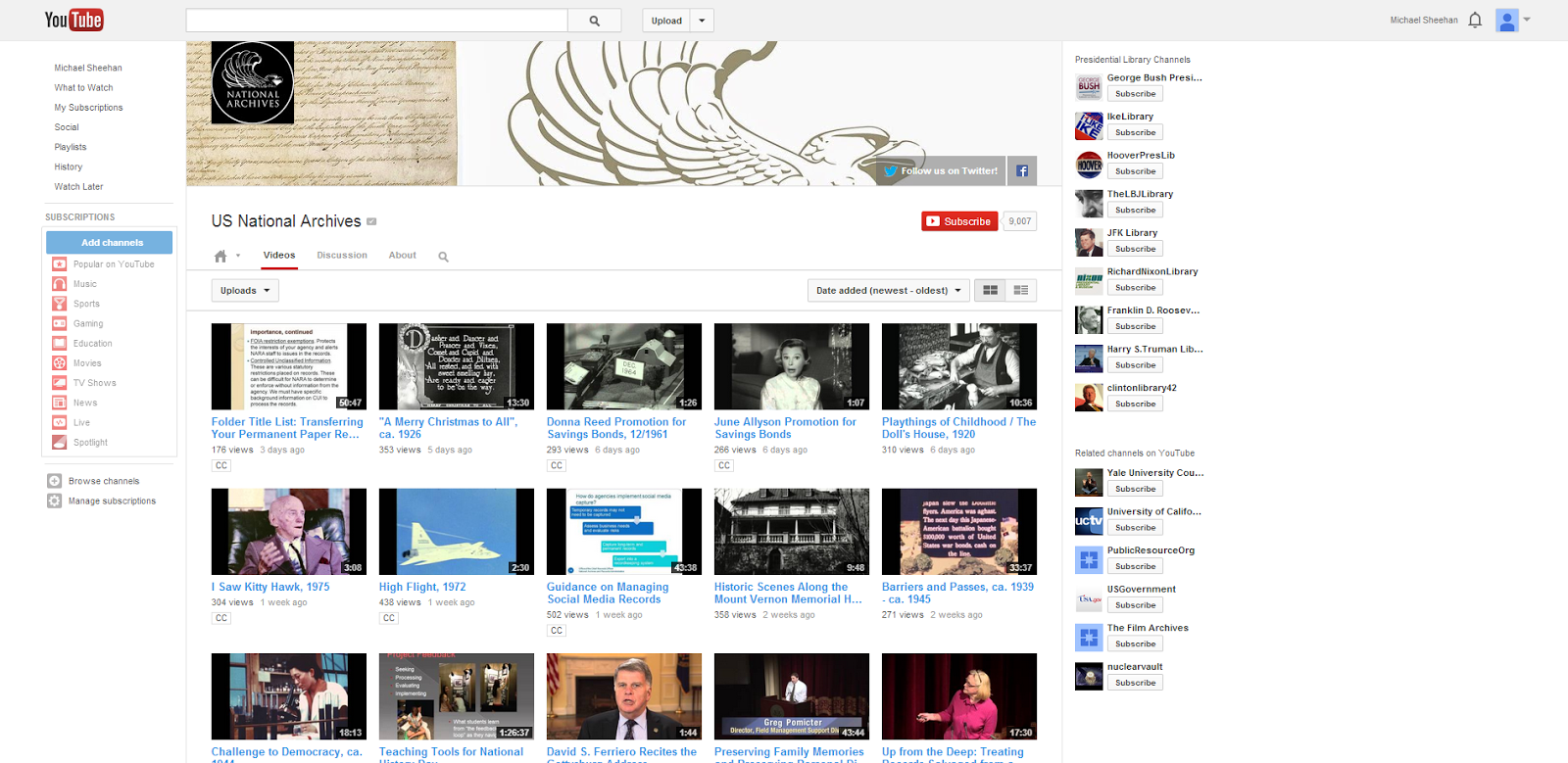Select the Discussion tab
Image resolution: width=1568 pixels, height=763 pixels.
[342, 256]
